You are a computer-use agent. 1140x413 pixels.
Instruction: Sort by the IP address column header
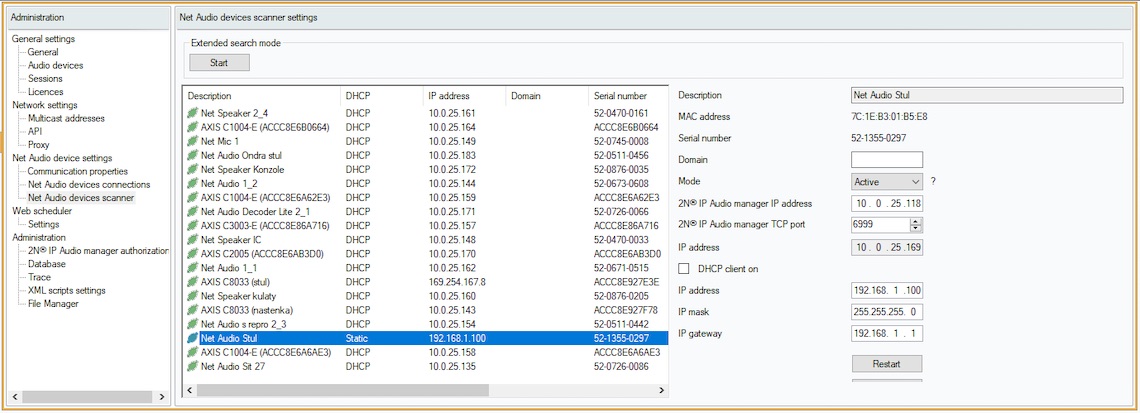(x=464, y=96)
